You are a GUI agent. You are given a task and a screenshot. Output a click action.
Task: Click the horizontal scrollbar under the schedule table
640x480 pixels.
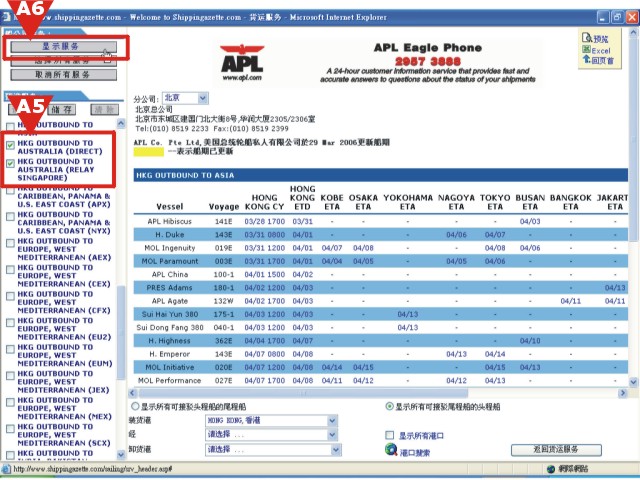click(x=378, y=393)
